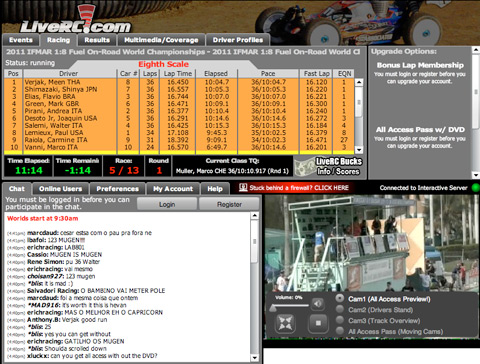Viewport: 480px width, 364px height.
Task: Click the Current Class TQ Muller entry
Action: coord(232,171)
